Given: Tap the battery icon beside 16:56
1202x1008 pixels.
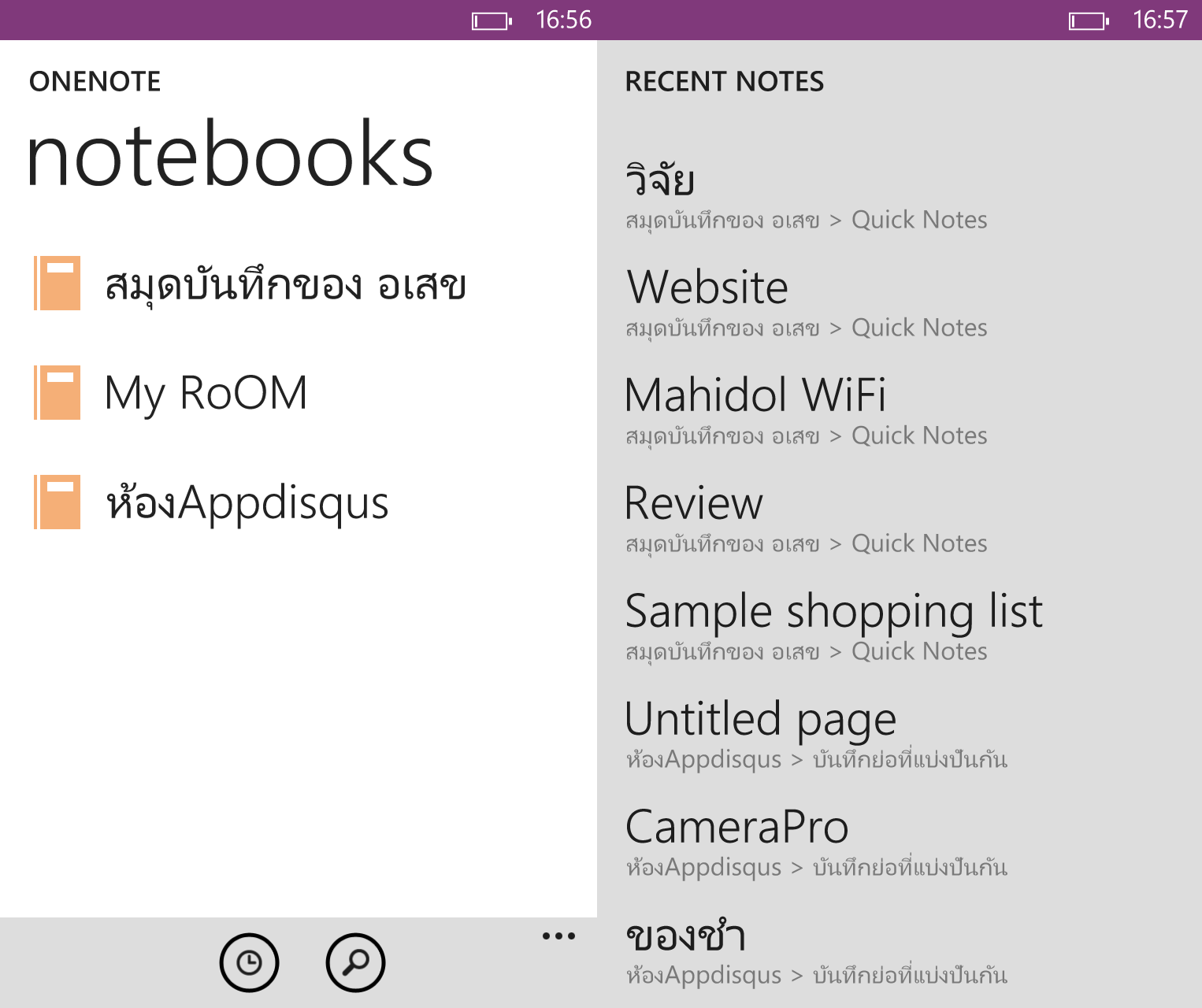Looking at the screenshot, I should pos(492,21).
